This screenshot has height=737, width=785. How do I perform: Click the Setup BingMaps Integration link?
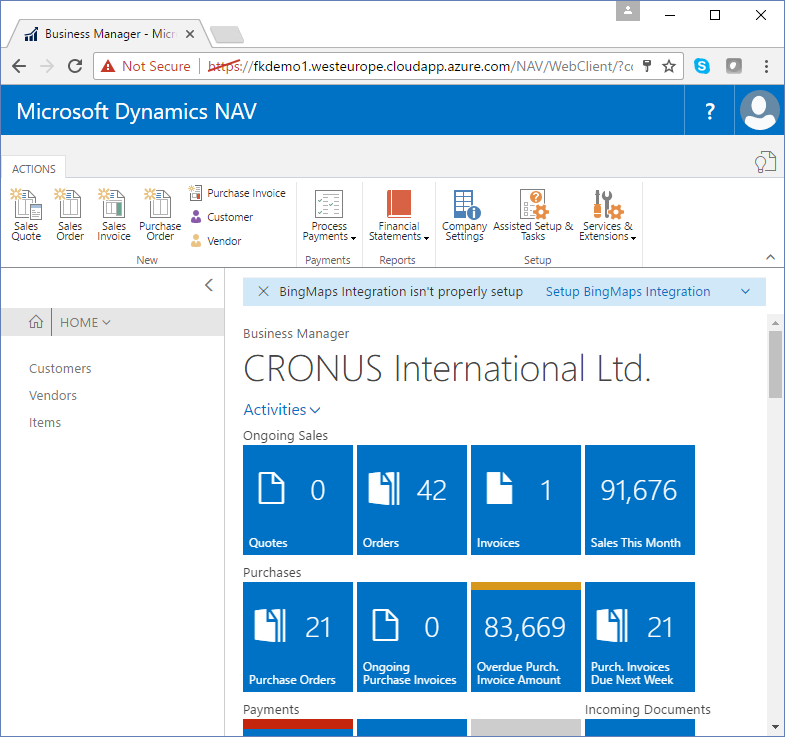[628, 292]
